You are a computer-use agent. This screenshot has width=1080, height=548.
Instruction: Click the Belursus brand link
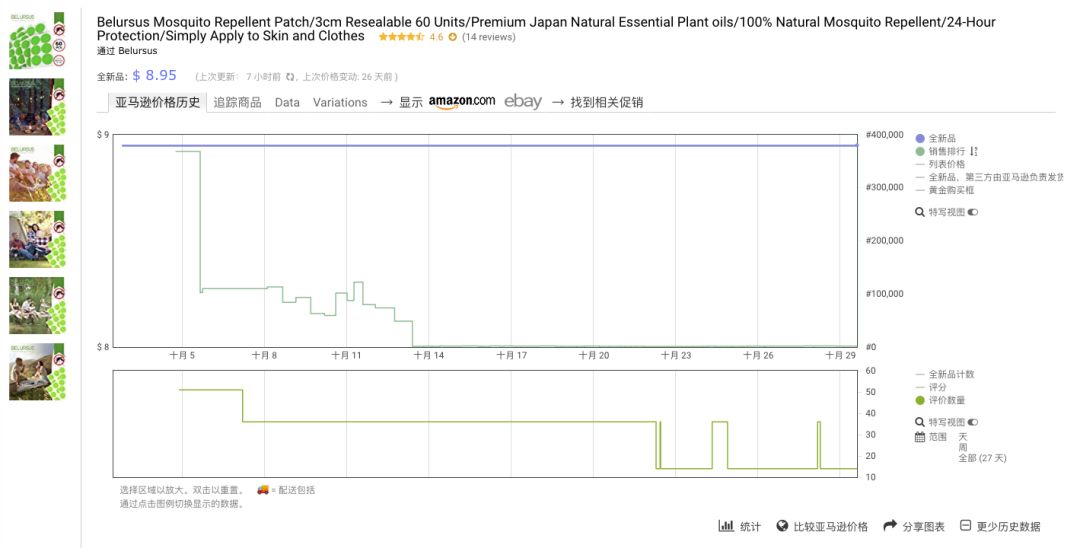pos(137,51)
